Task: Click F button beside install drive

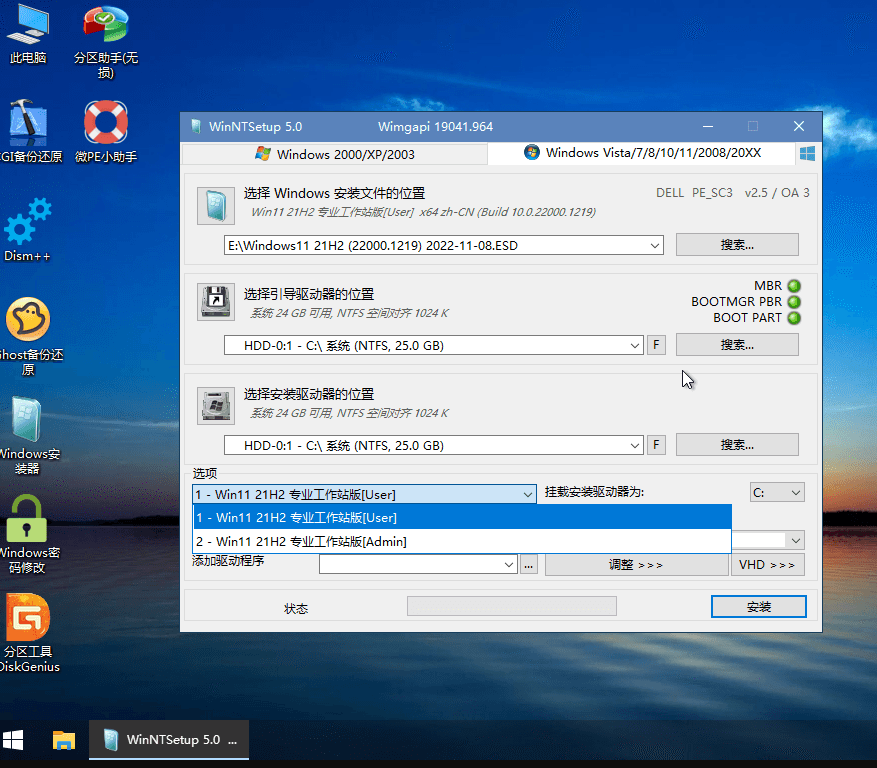Action: click(656, 445)
